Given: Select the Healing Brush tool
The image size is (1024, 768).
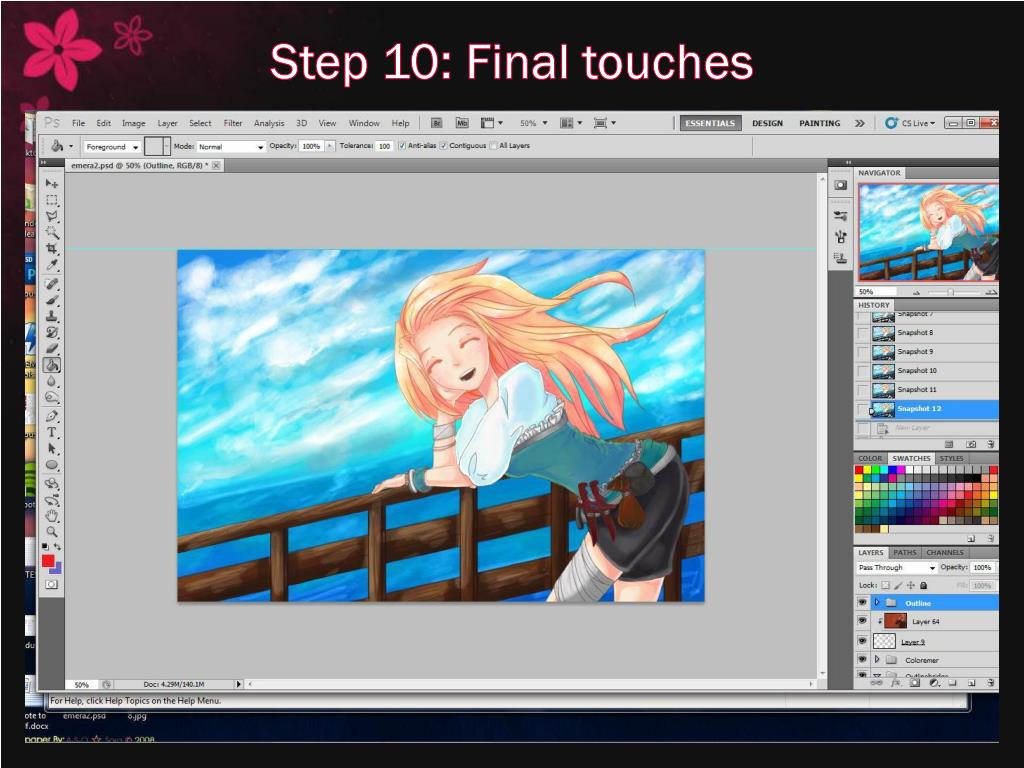Looking at the screenshot, I should click(52, 283).
